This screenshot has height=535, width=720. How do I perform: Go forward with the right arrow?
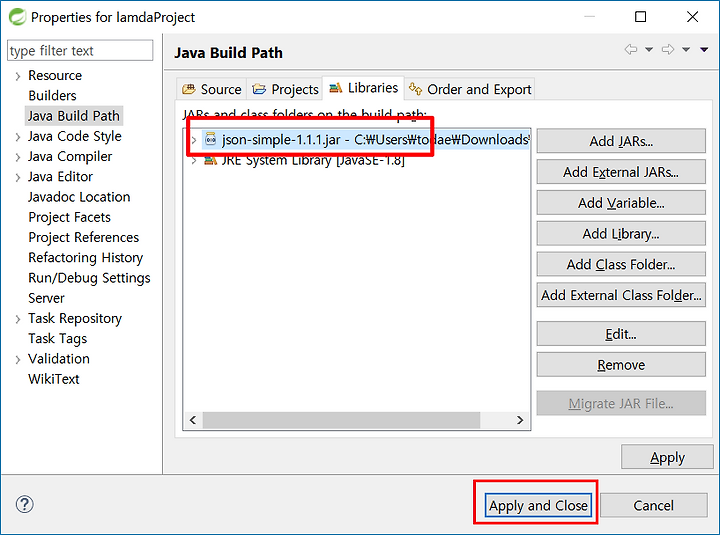[x=668, y=49]
